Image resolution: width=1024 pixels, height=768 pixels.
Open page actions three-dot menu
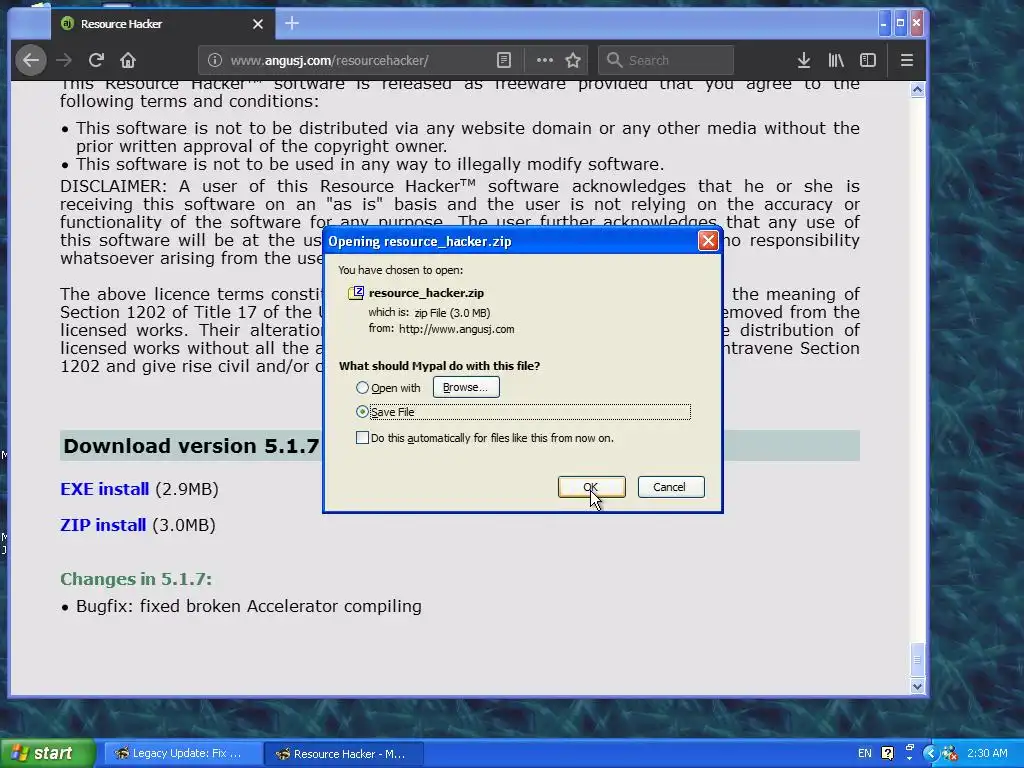pyautogui.click(x=545, y=61)
